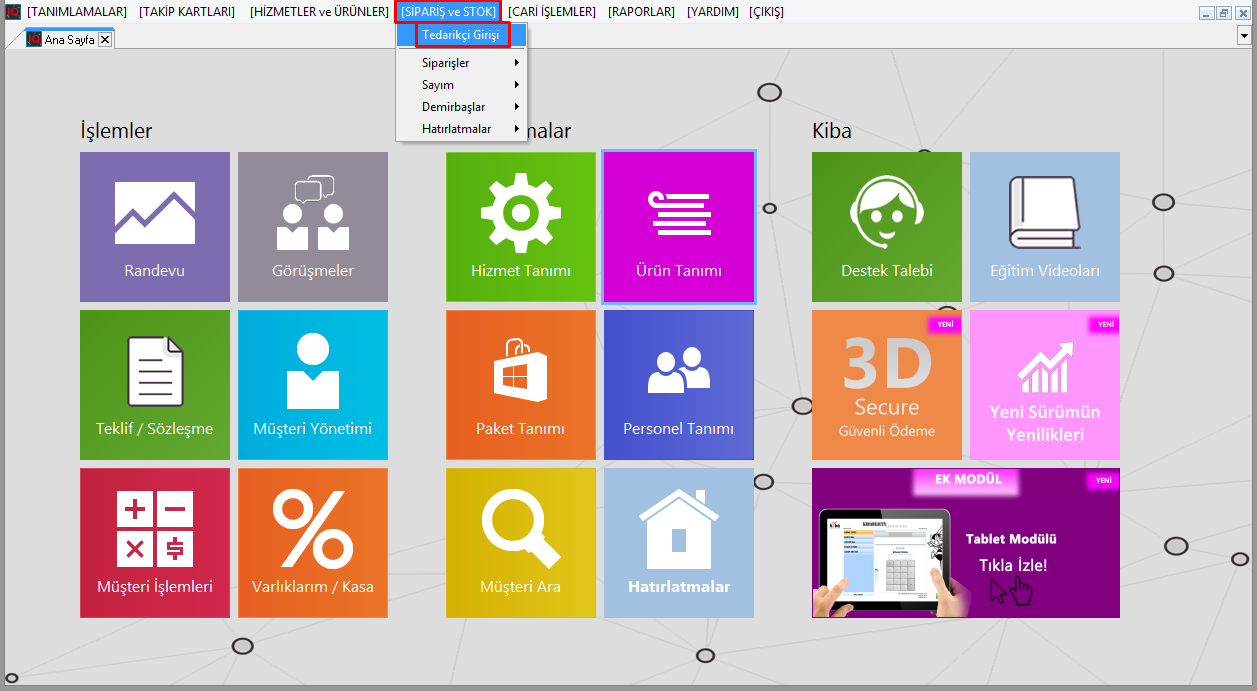Close the Ana Sayfa tab

[105, 39]
